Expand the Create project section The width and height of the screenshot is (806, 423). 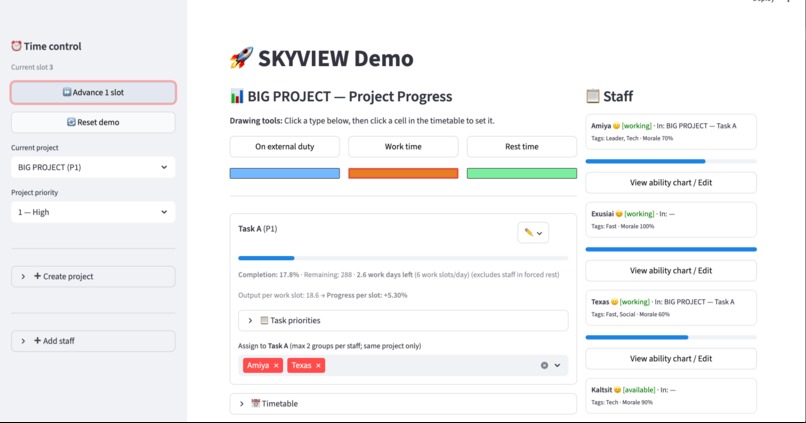tap(93, 277)
